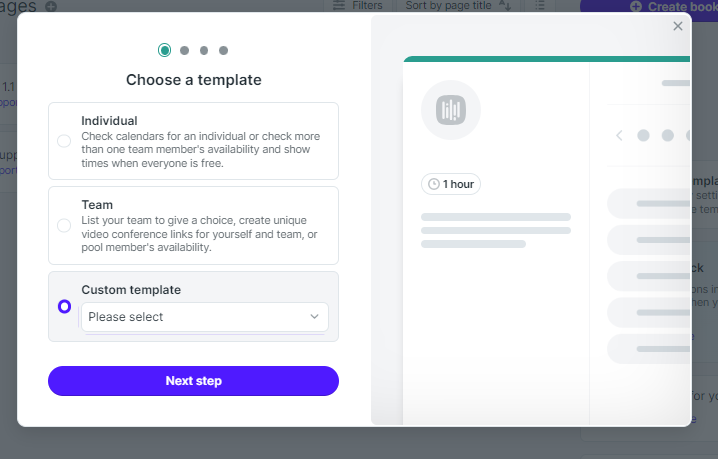Click the Individual template card

pyautogui.click(x=193, y=141)
